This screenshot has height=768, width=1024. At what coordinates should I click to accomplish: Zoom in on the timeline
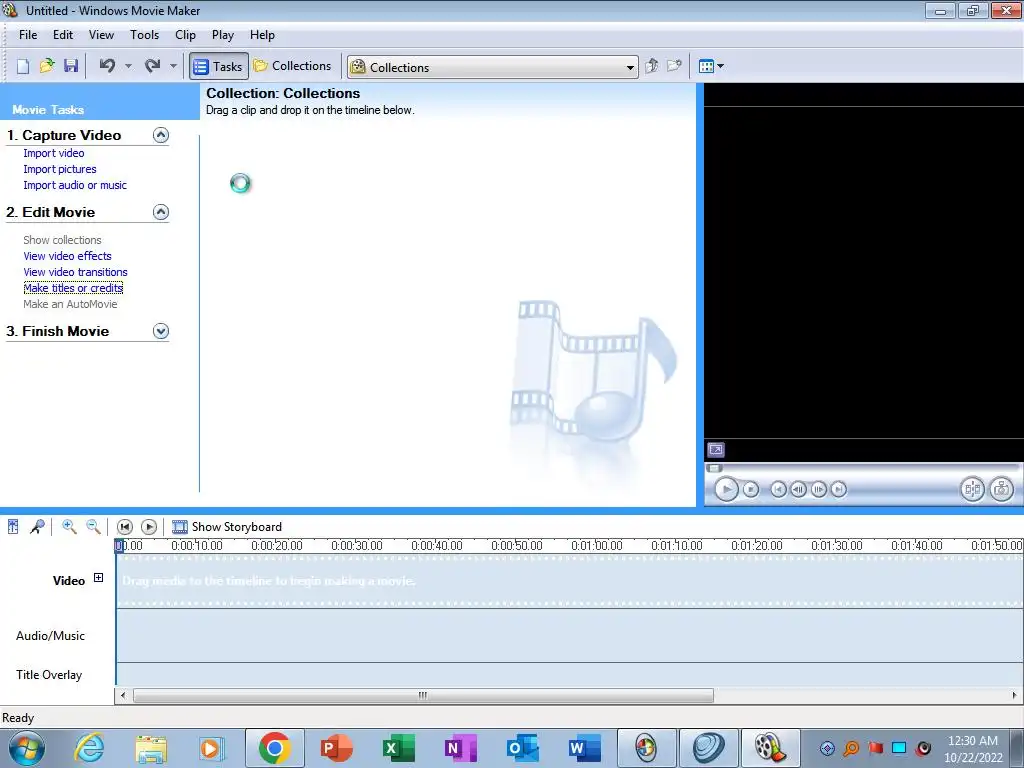pos(69,526)
